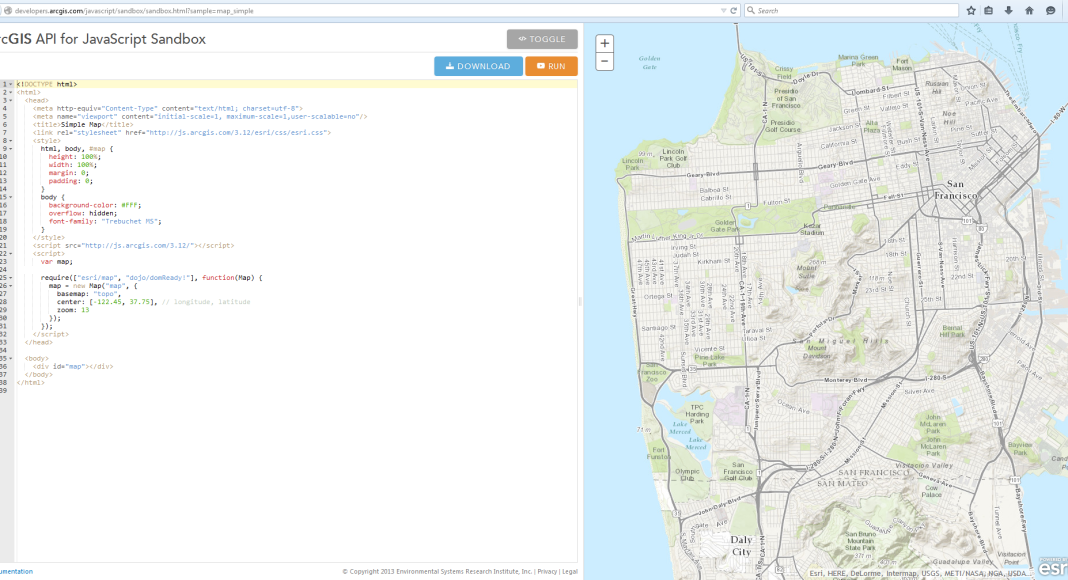Viewport: 1068px width, 580px height.
Task: Collapse the script block fold at line 22
Action: (11, 254)
